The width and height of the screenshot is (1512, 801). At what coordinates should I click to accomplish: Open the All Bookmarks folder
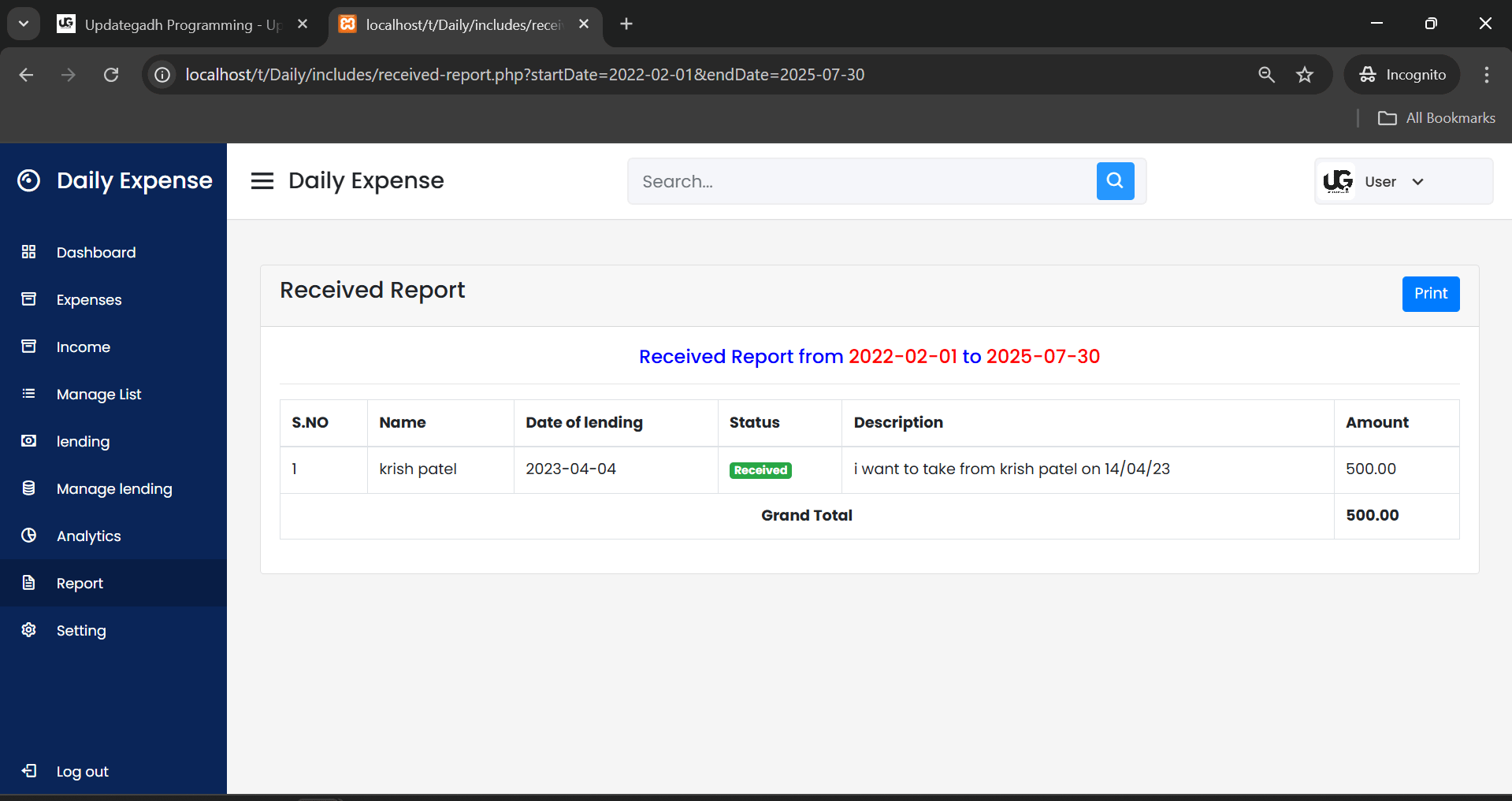1436,118
